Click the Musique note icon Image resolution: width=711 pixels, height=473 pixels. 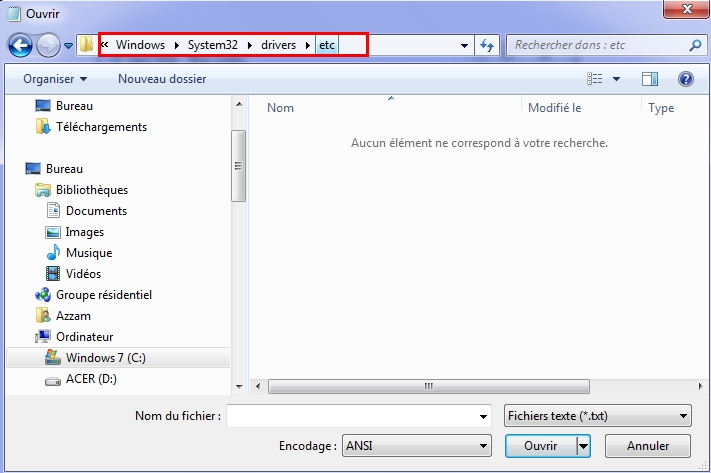point(53,252)
